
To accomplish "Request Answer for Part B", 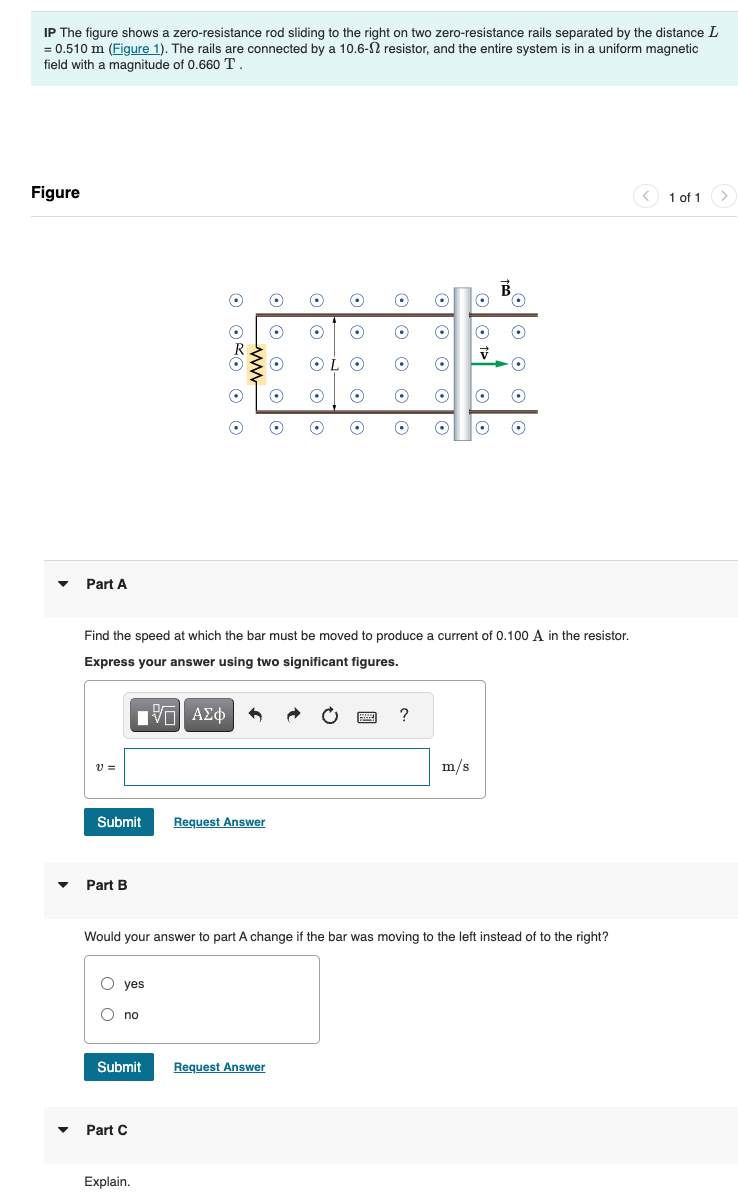I will tap(218, 1066).
